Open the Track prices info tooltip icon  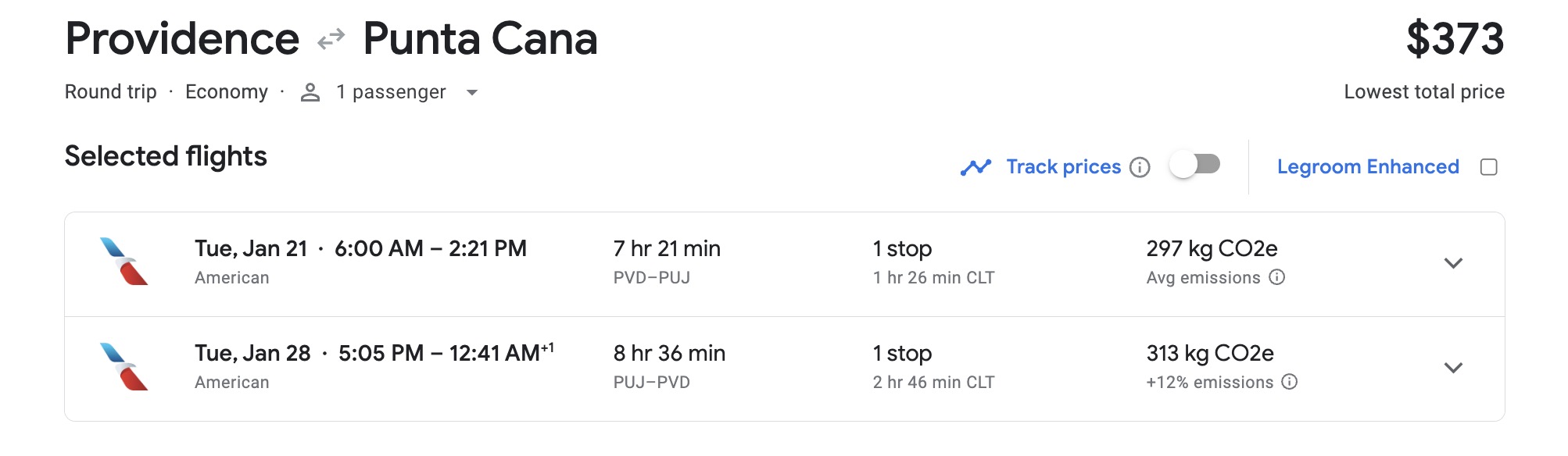point(1140,166)
